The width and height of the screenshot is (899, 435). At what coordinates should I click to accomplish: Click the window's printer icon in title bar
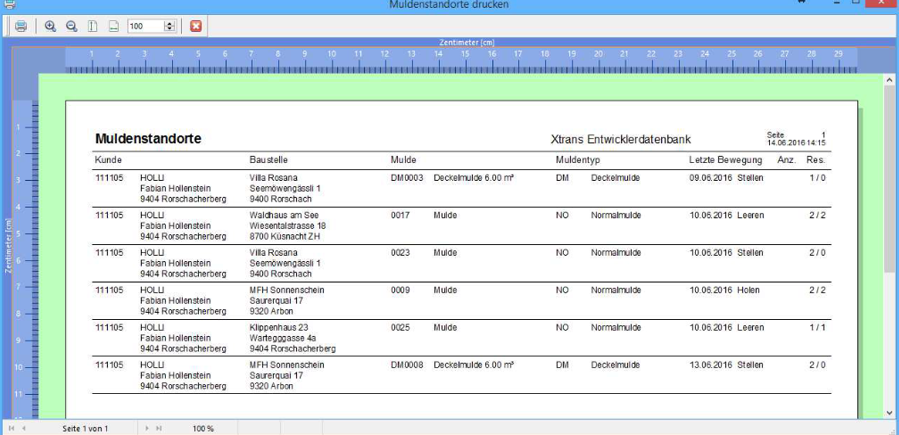[x=9, y=5]
